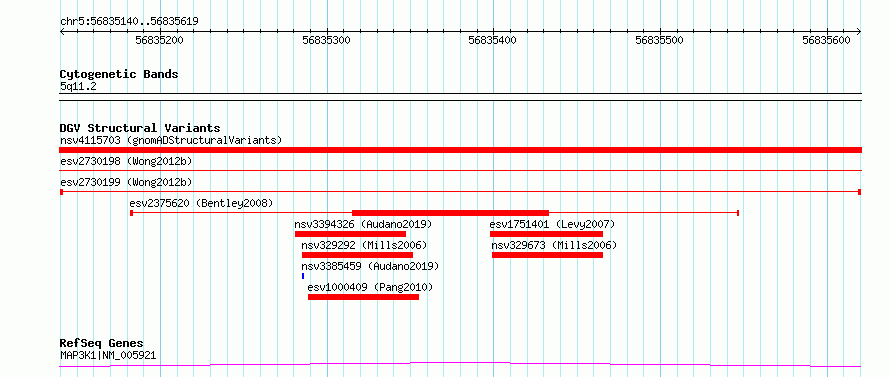The image size is (890, 377).
Task: Open the nsv329673 (Mills2006) variant bar
Action: coord(547,255)
